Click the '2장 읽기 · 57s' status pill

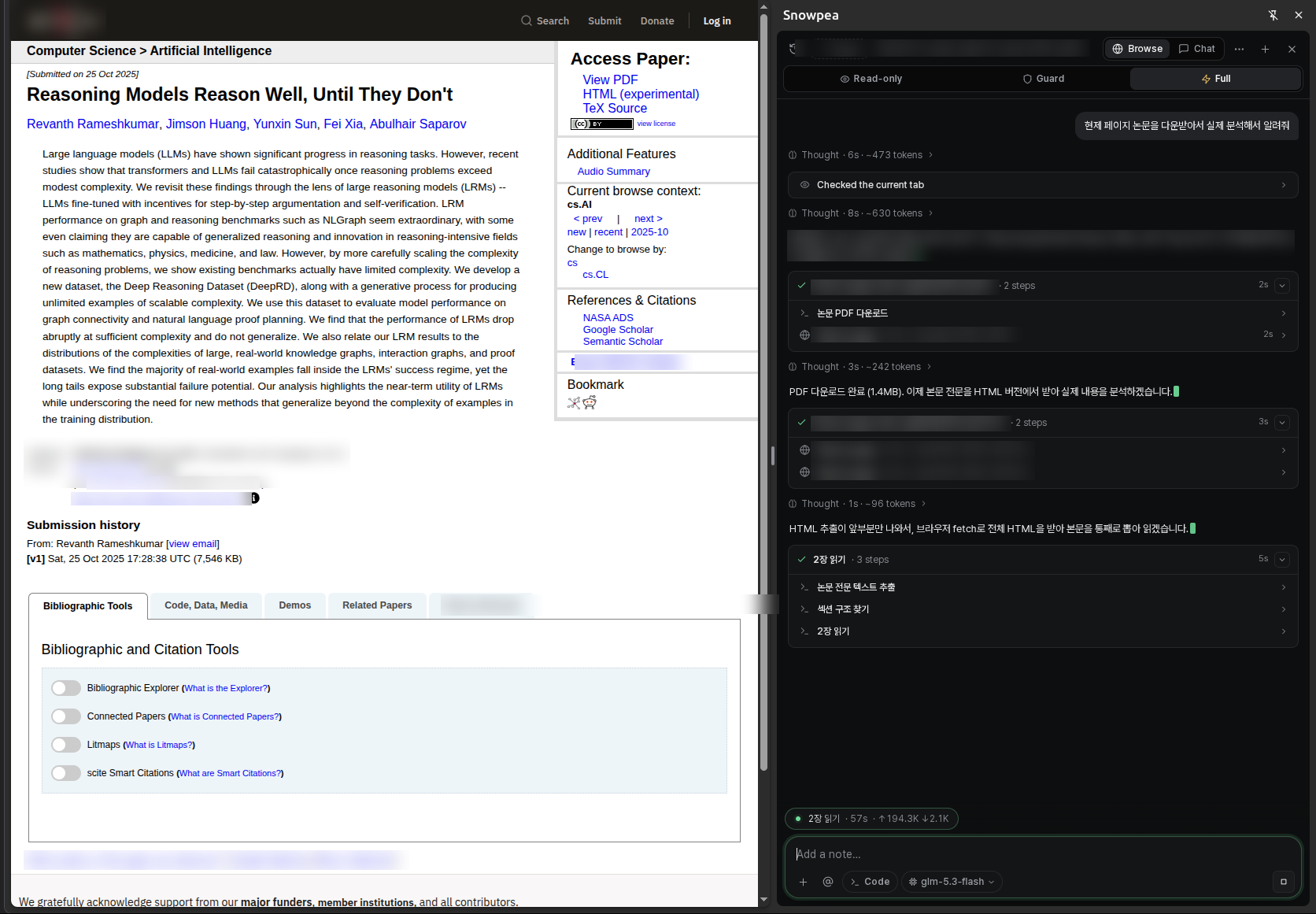(871, 819)
